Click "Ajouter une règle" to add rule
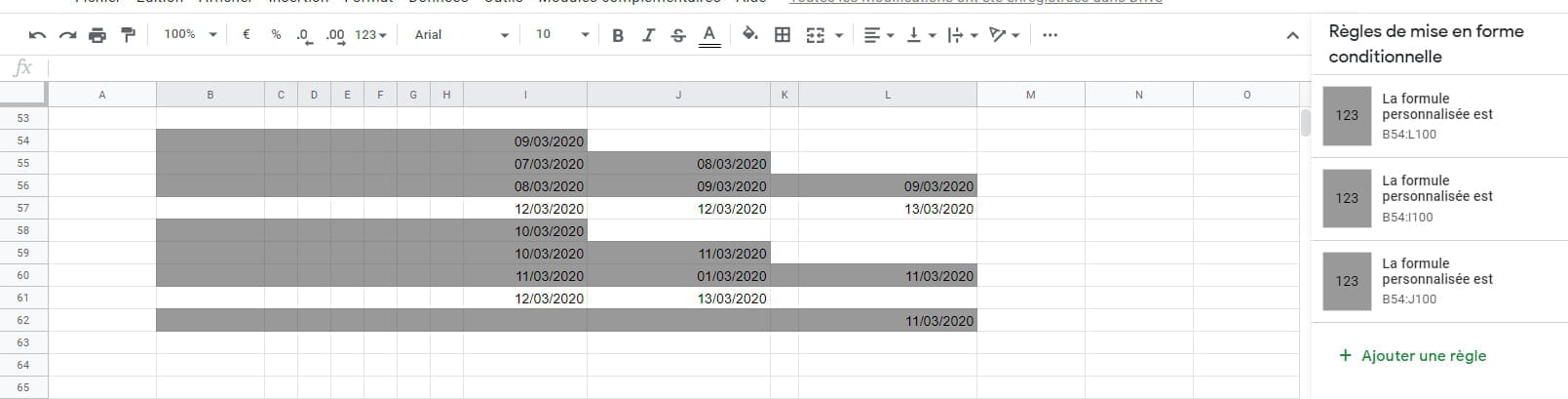 pyautogui.click(x=1423, y=356)
